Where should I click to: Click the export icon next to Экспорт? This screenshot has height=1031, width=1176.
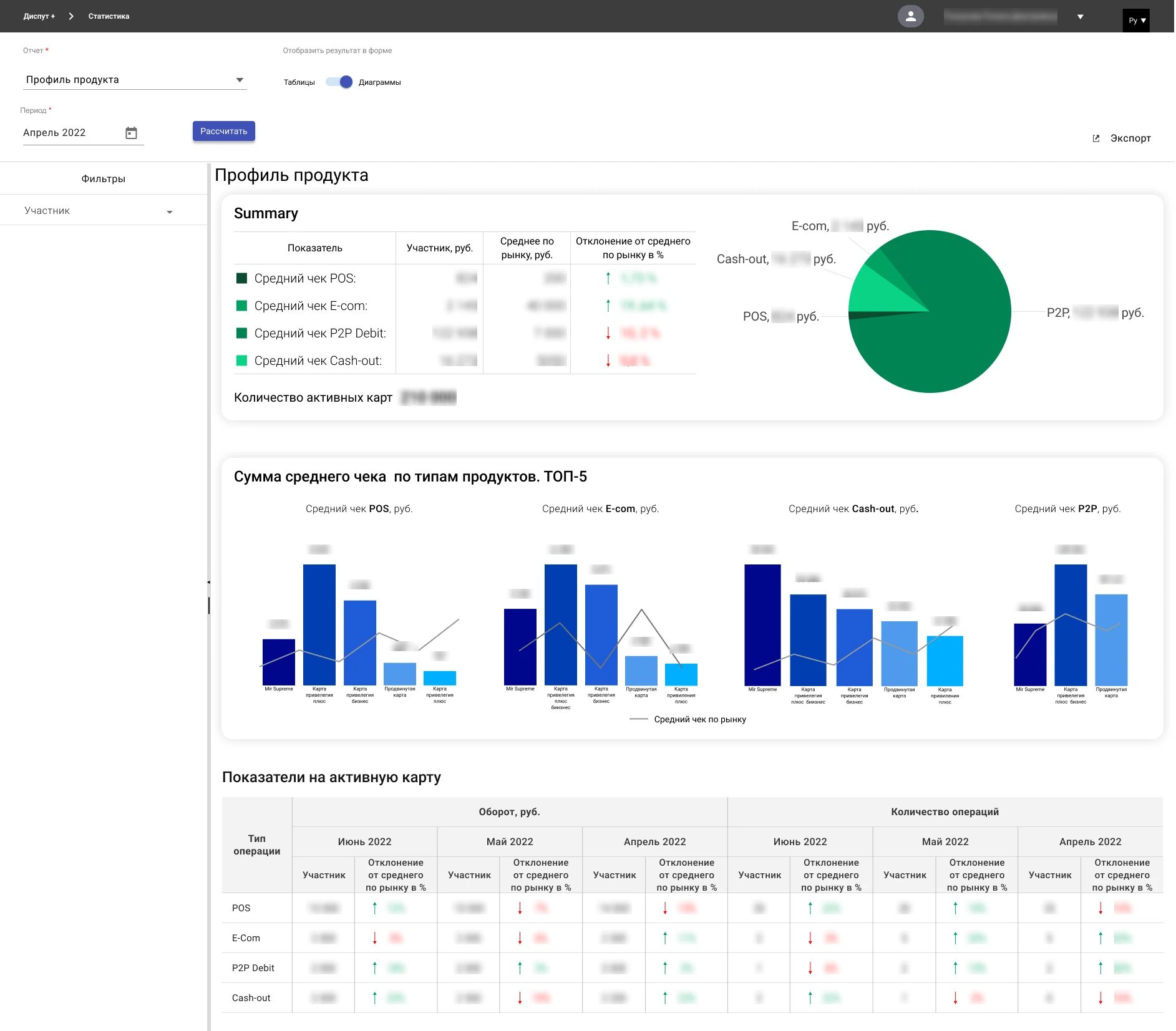pyautogui.click(x=1096, y=138)
